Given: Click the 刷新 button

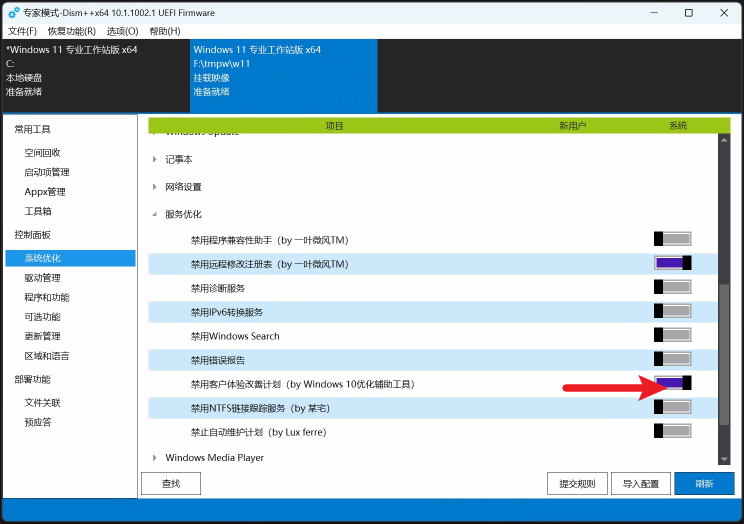Looking at the screenshot, I should click(x=703, y=484).
